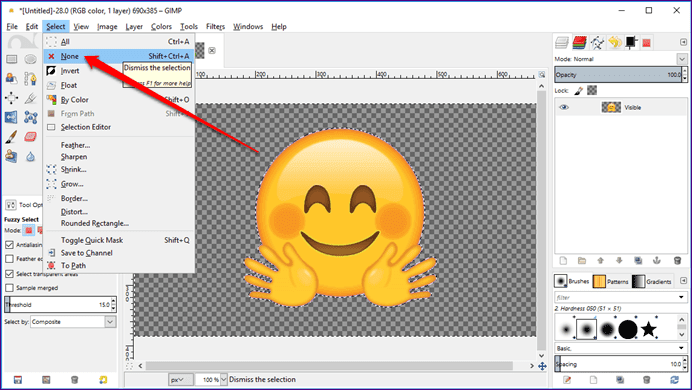692x390 pixels.
Task: Adjust the layer Opacity slider
Action: click(618, 75)
